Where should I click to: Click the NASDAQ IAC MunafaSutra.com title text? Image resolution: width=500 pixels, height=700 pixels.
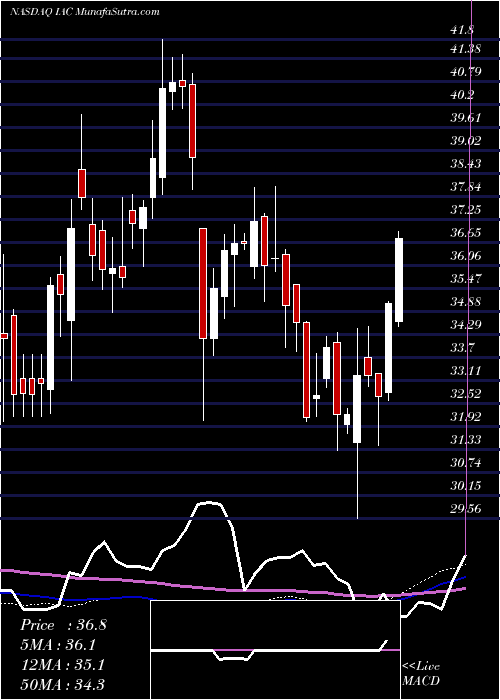[84, 12]
